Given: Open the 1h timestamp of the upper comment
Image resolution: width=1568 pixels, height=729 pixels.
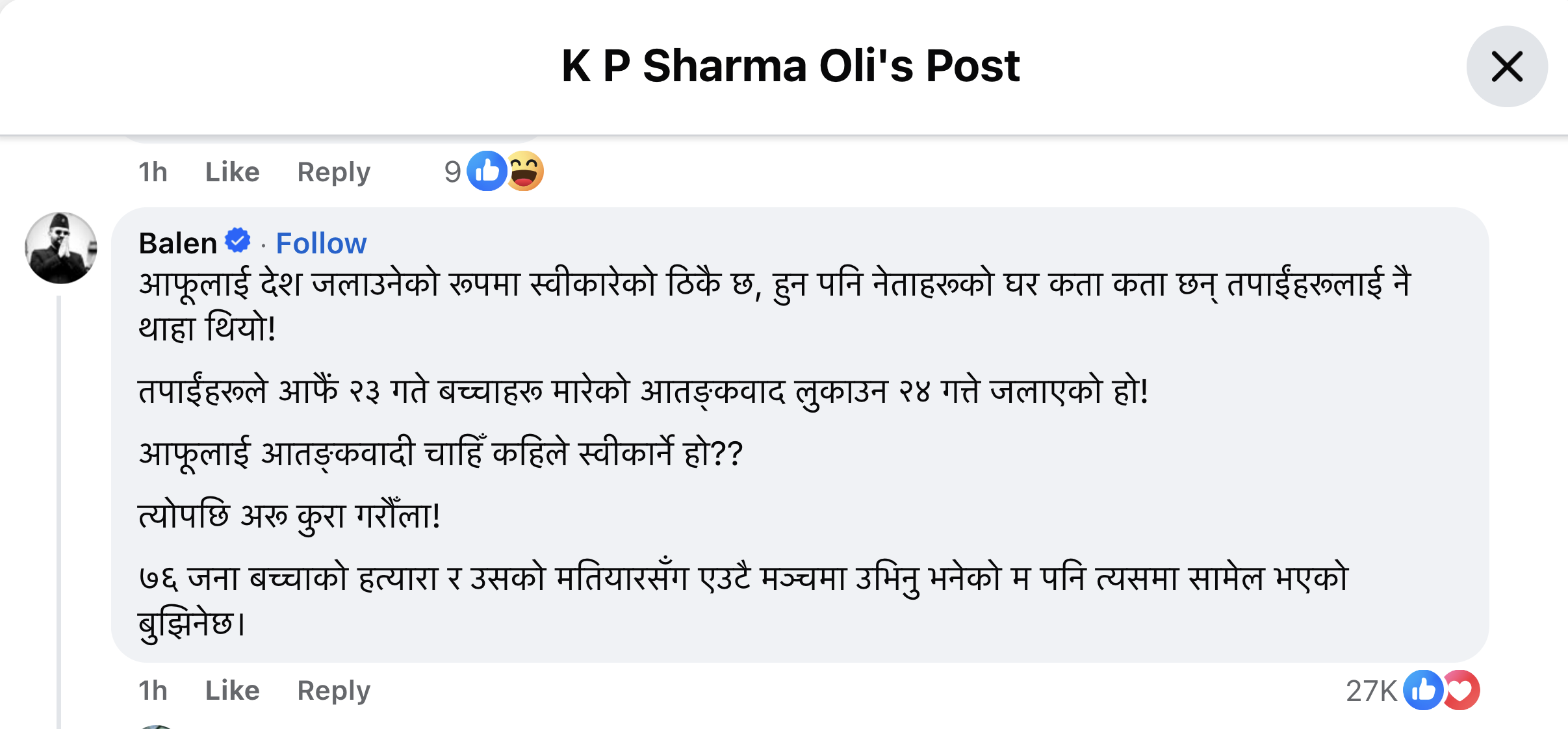Looking at the screenshot, I should (x=153, y=172).
